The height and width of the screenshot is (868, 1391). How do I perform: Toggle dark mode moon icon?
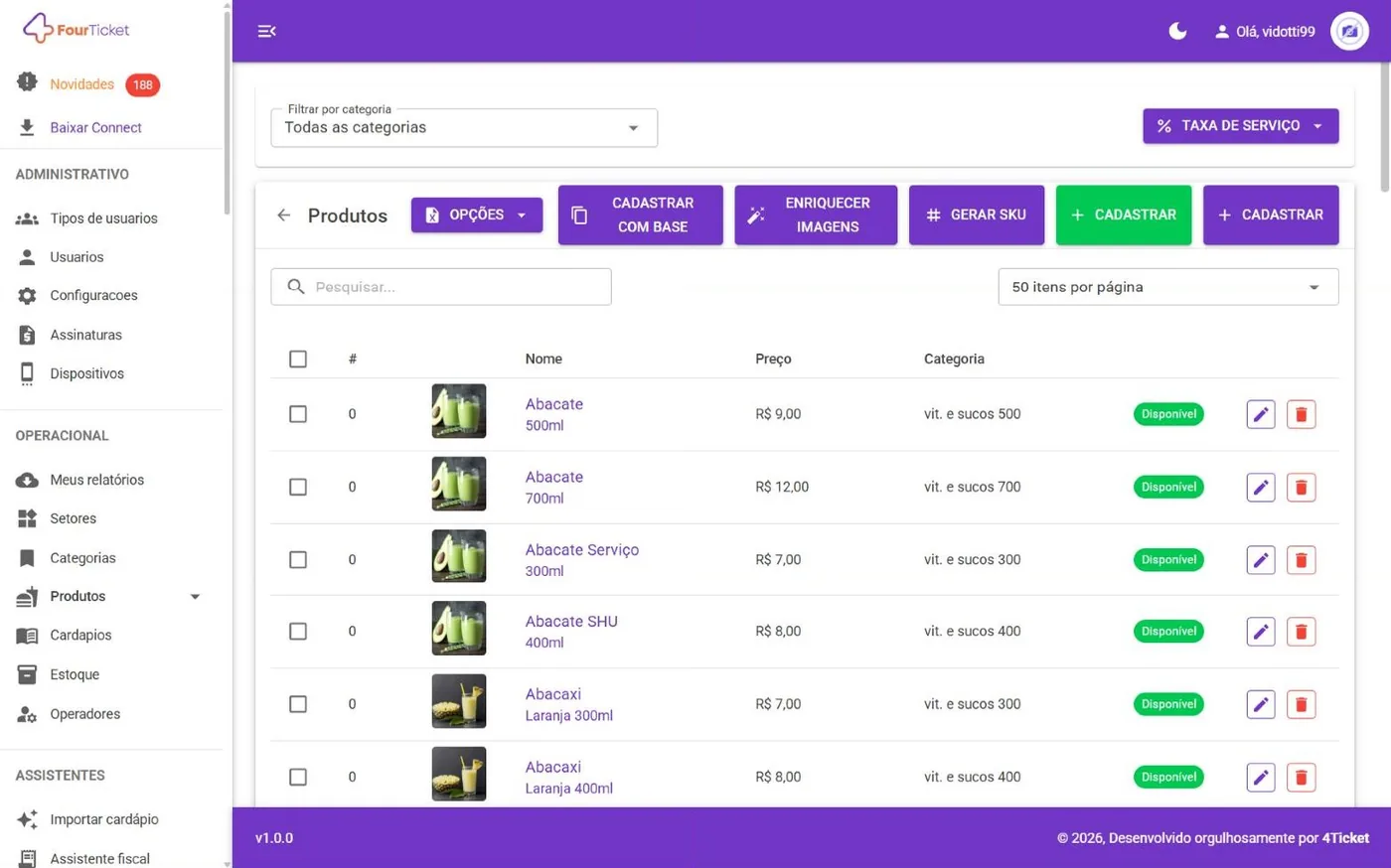1177,31
